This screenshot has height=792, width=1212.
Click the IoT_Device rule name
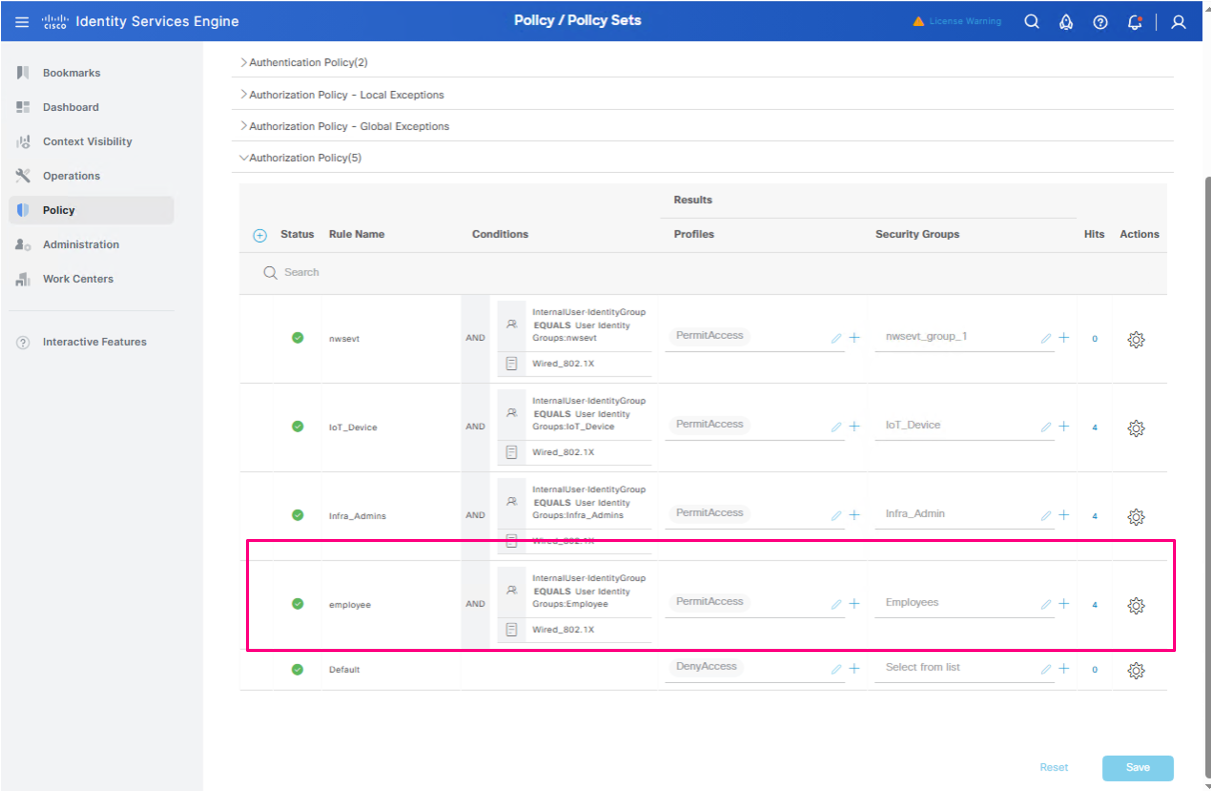tap(353, 427)
